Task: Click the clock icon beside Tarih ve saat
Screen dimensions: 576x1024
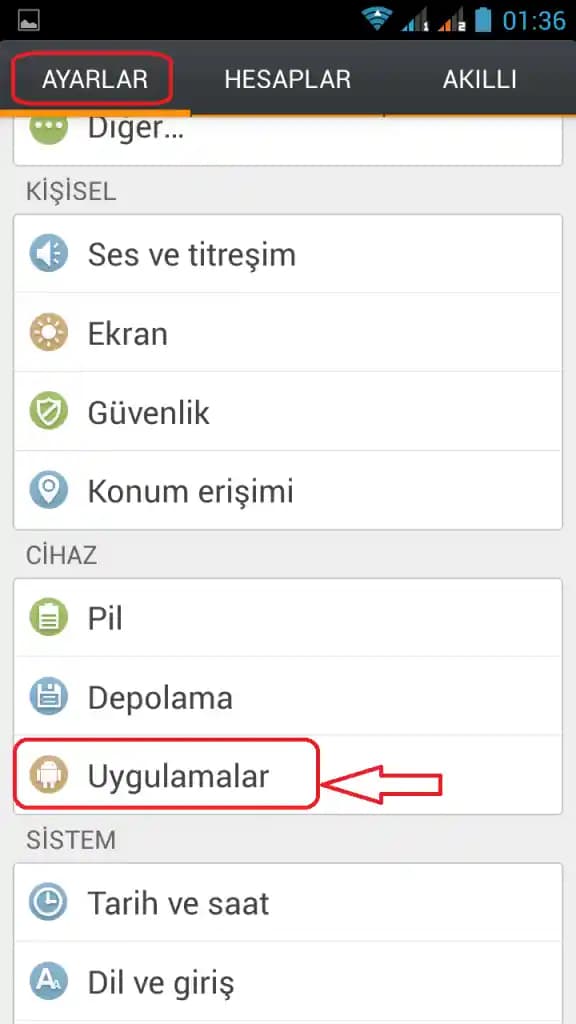Action: point(49,903)
